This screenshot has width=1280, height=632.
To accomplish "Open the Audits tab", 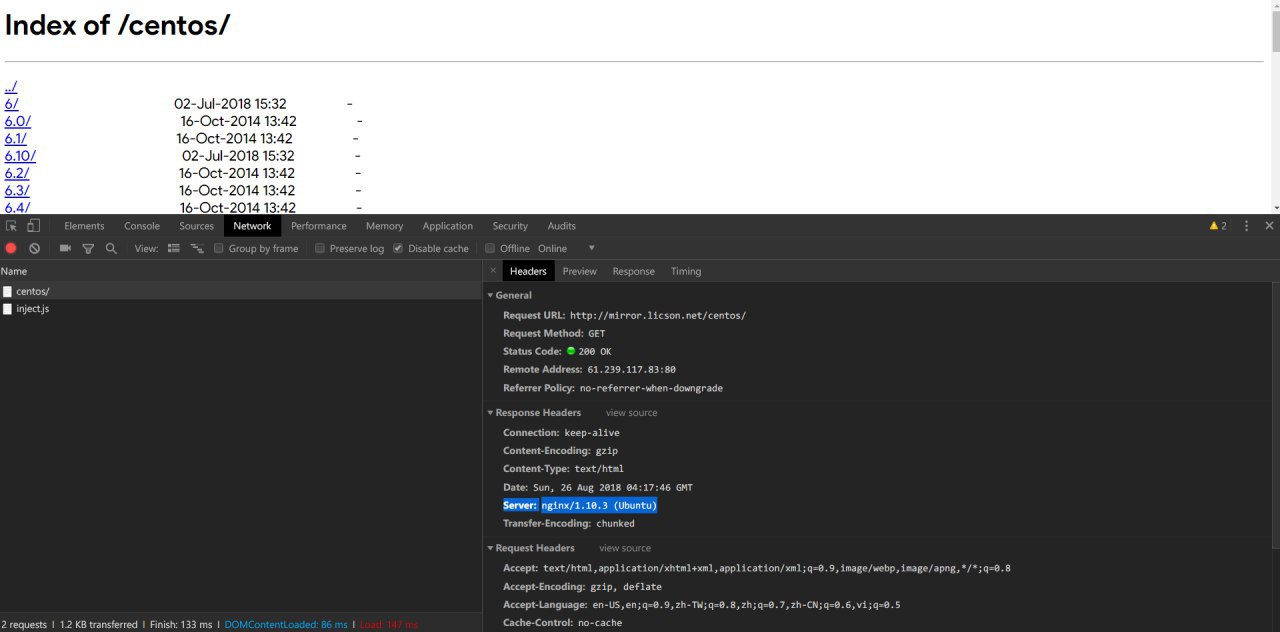I will (x=561, y=226).
